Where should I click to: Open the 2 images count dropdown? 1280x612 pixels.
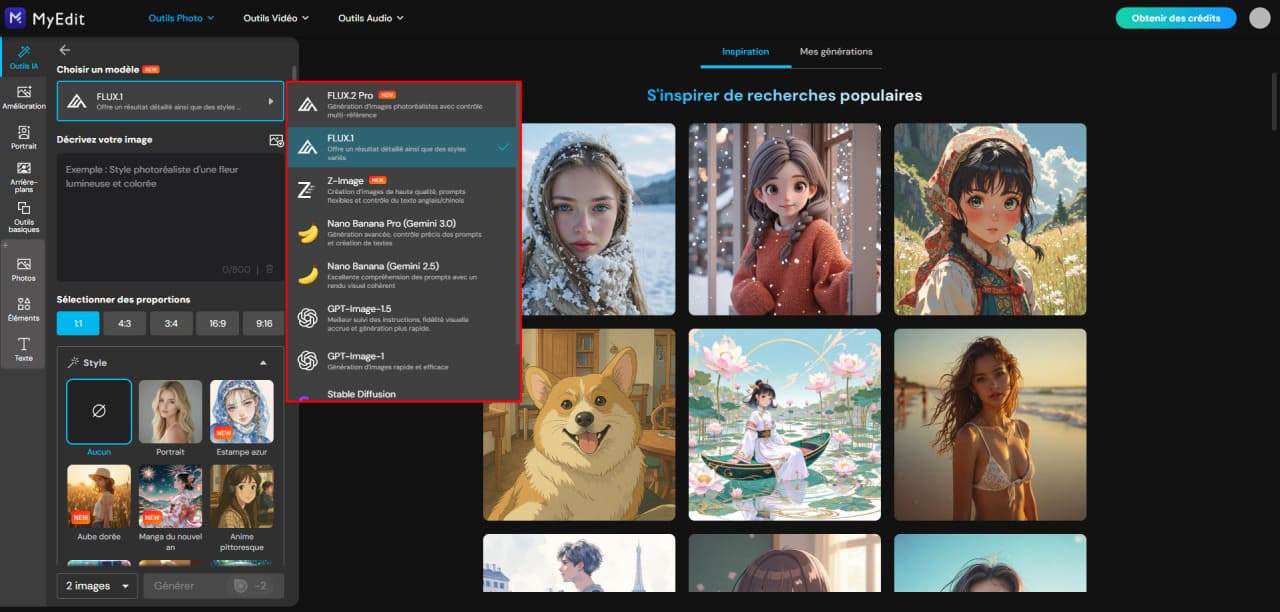(97, 586)
